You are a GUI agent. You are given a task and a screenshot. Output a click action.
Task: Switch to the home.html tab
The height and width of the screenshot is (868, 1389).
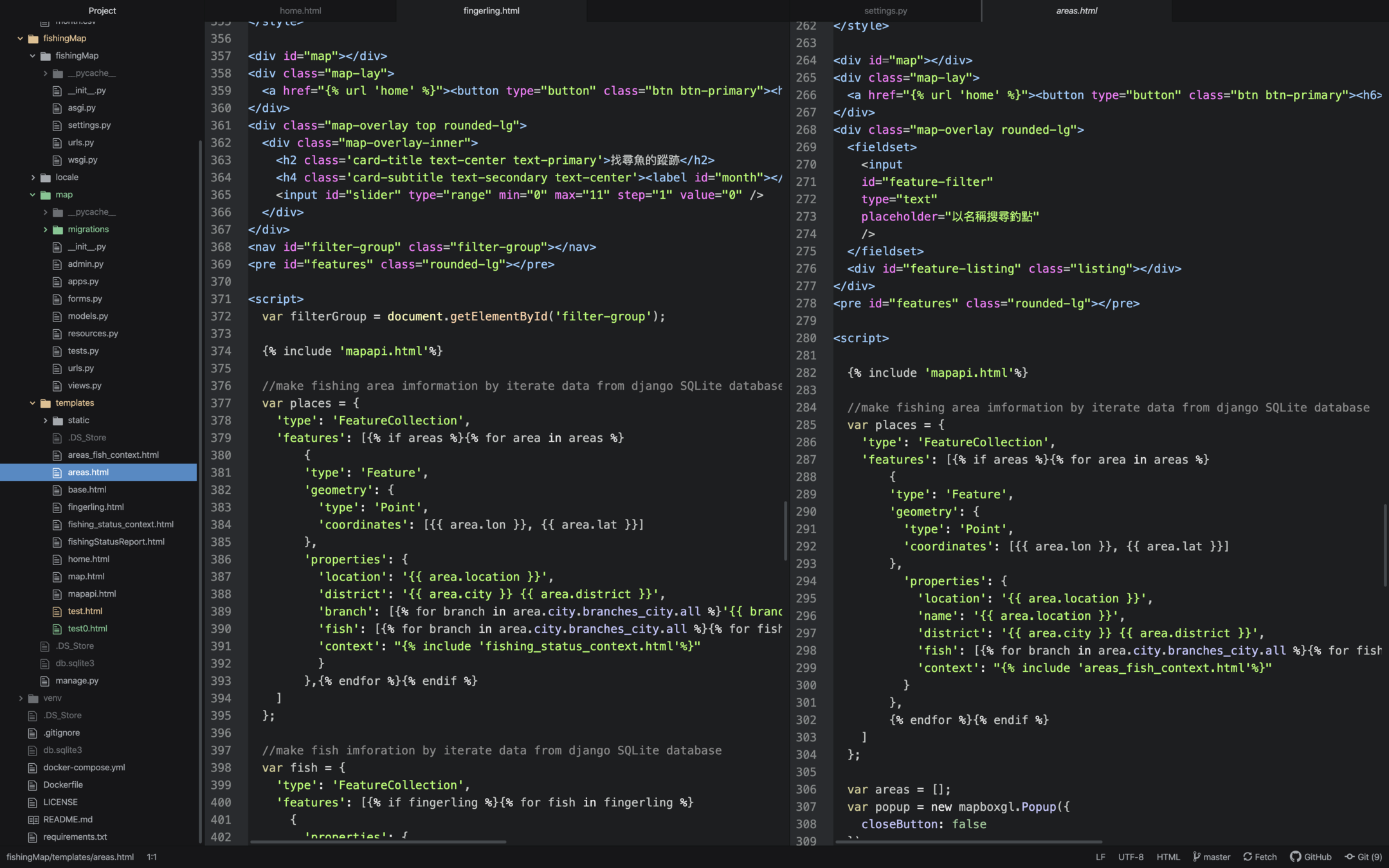pos(300,10)
